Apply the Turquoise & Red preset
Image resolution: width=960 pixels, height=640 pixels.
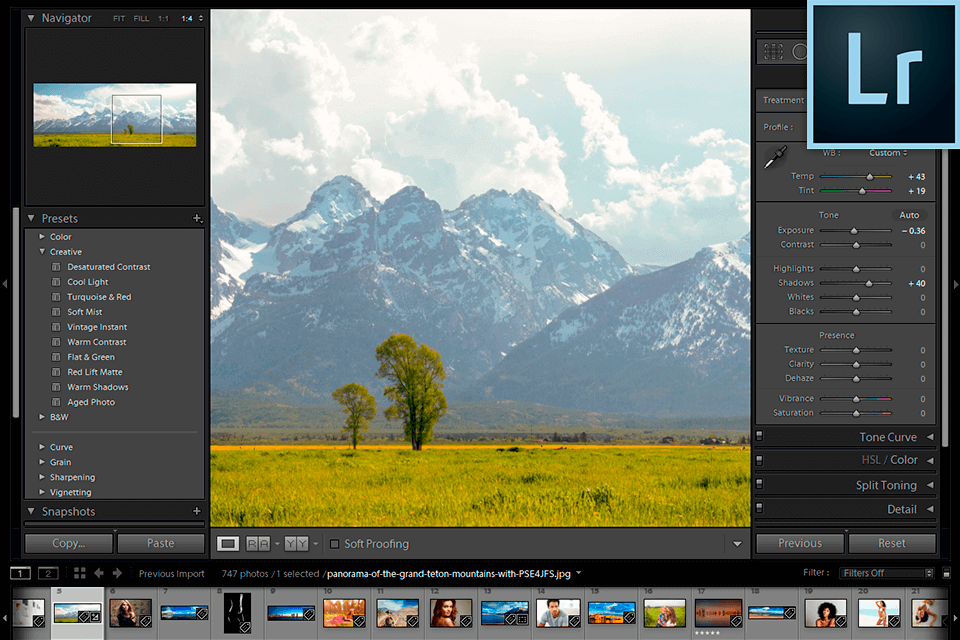tap(99, 297)
